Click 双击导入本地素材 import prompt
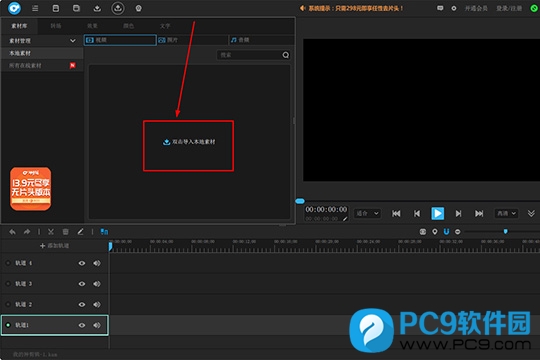 (x=189, y=142)
